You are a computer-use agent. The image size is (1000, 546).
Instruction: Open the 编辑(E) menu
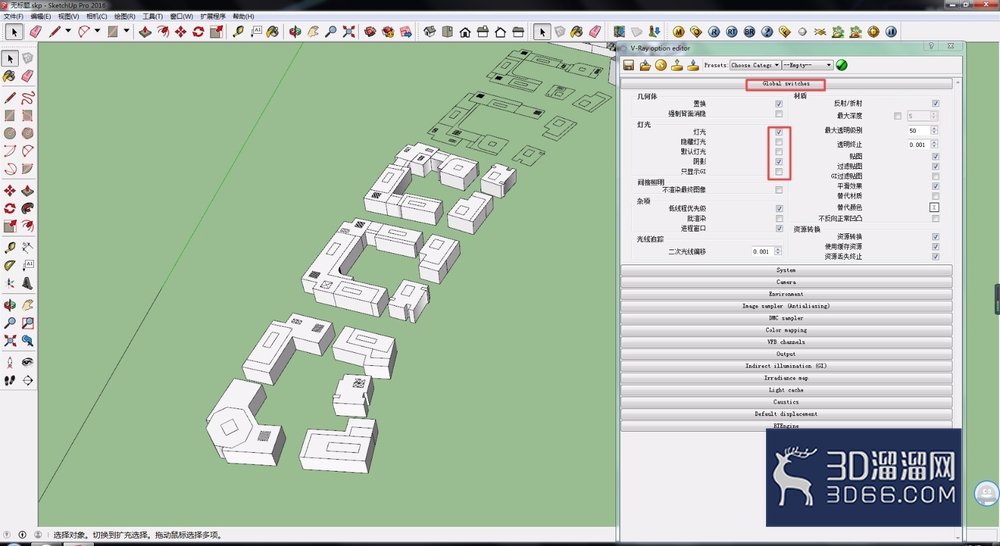pos(40,16)
